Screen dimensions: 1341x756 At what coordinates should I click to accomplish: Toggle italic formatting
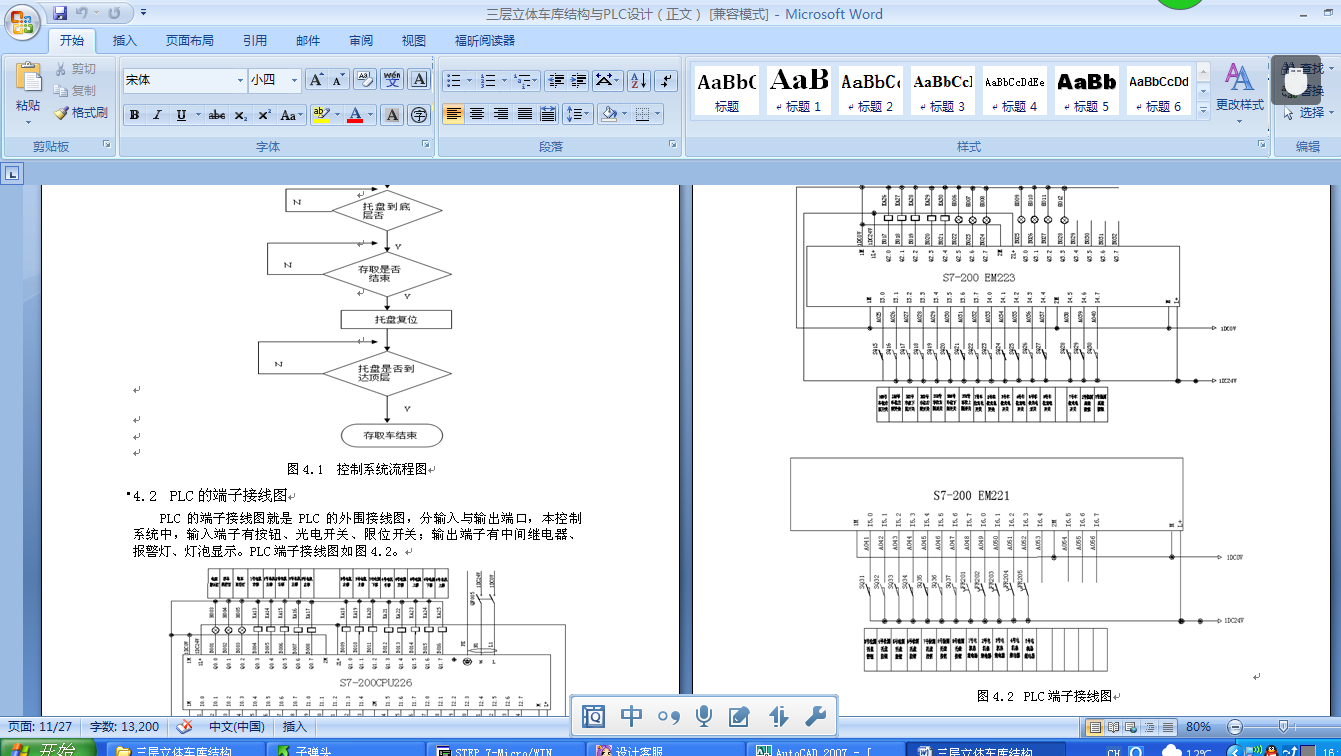point(157,115)
